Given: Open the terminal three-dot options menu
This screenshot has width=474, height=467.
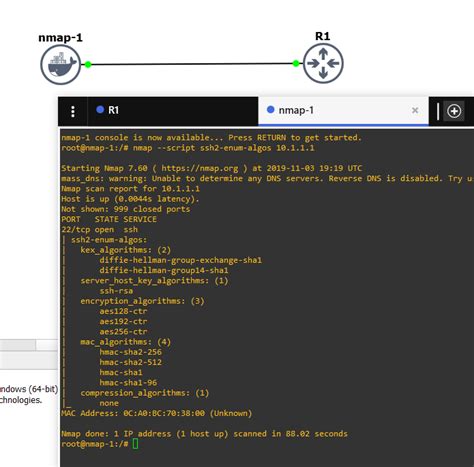Looking at the screenshot, I should click(x=73, y=111).
